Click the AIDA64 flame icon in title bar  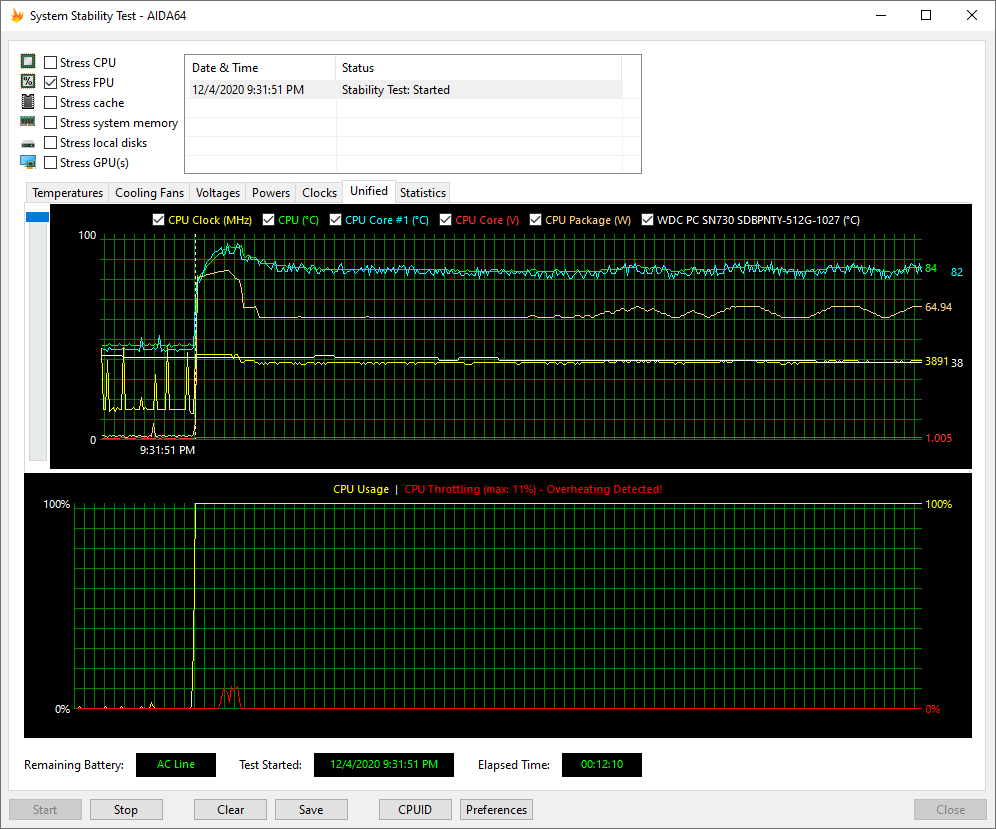pyautogui.click(x=17, y=15)
